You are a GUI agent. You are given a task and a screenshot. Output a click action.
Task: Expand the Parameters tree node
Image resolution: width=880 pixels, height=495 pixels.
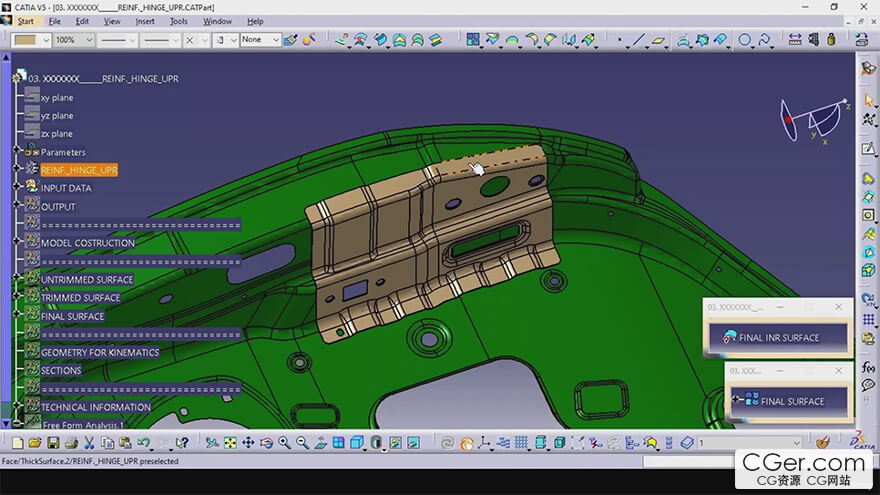click(17, 152)
